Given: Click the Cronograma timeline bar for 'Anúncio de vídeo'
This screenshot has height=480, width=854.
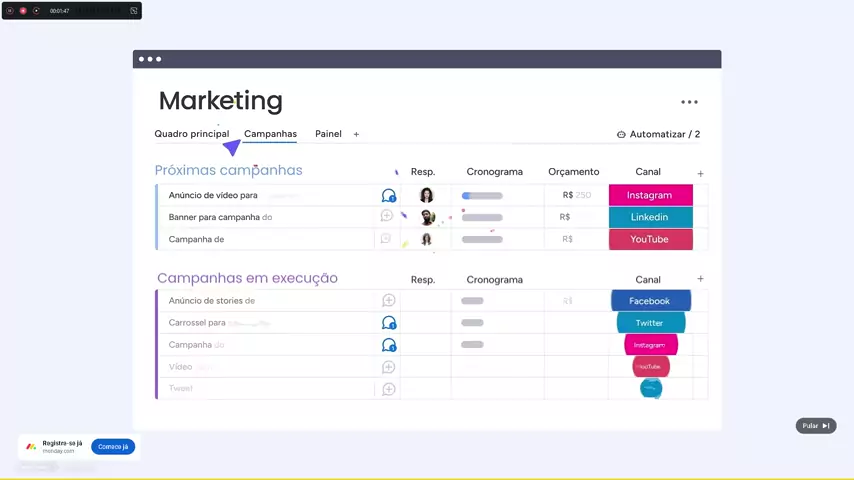Looking at the screenshot, I should point(482,196).
